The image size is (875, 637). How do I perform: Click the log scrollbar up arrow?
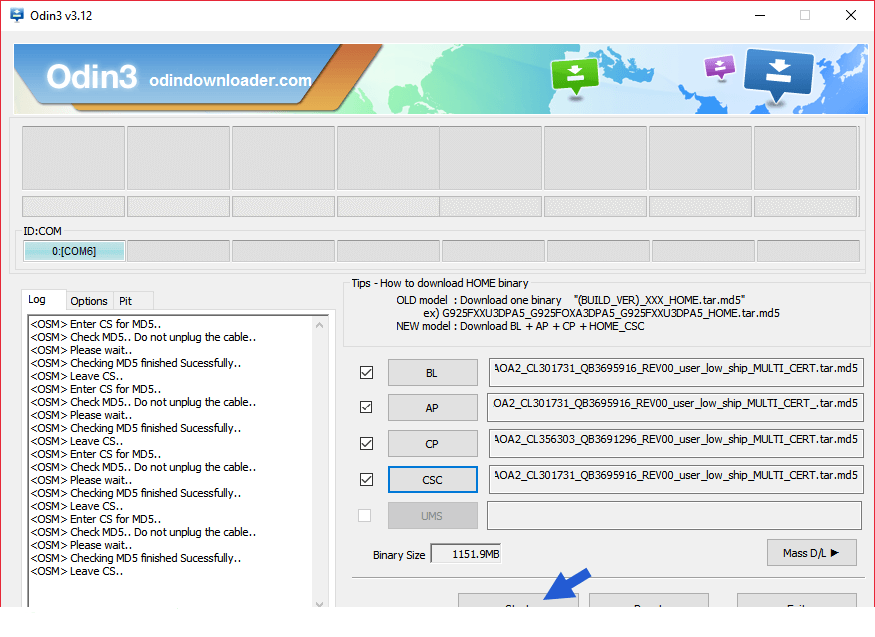click(x=320, y=325)
